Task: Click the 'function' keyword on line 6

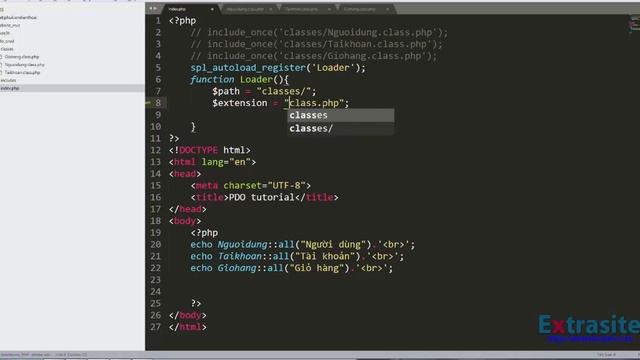Action: pyautogui.click(x=212, y=80)
